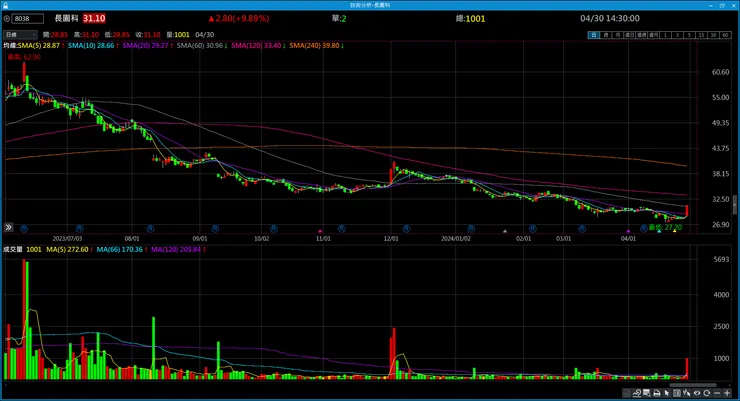The image size is (740, 401).
Task: Click the 成交量 volume panel label
Action: (13, 250)
